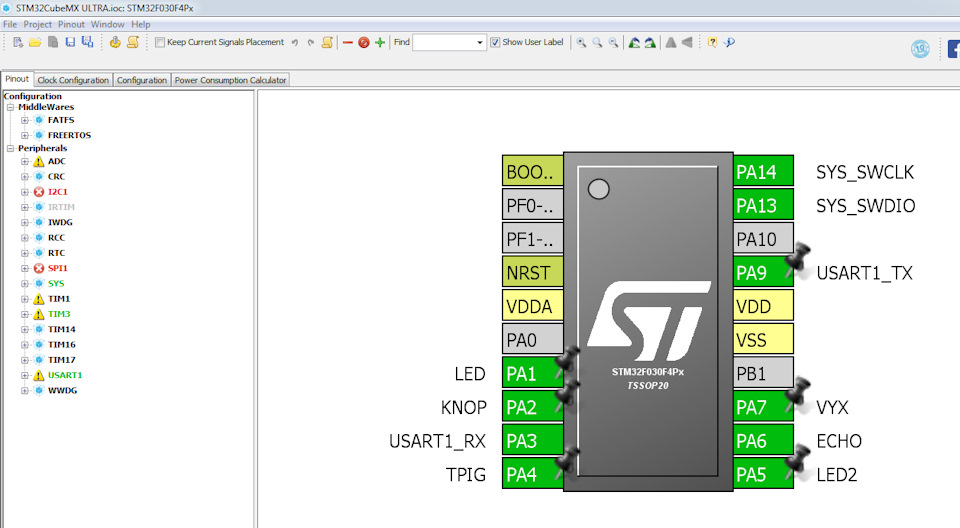Viewport: 960px width, 528px height.
Task: Click the PA7 pin labeled VYX
Action: (763, 407)
